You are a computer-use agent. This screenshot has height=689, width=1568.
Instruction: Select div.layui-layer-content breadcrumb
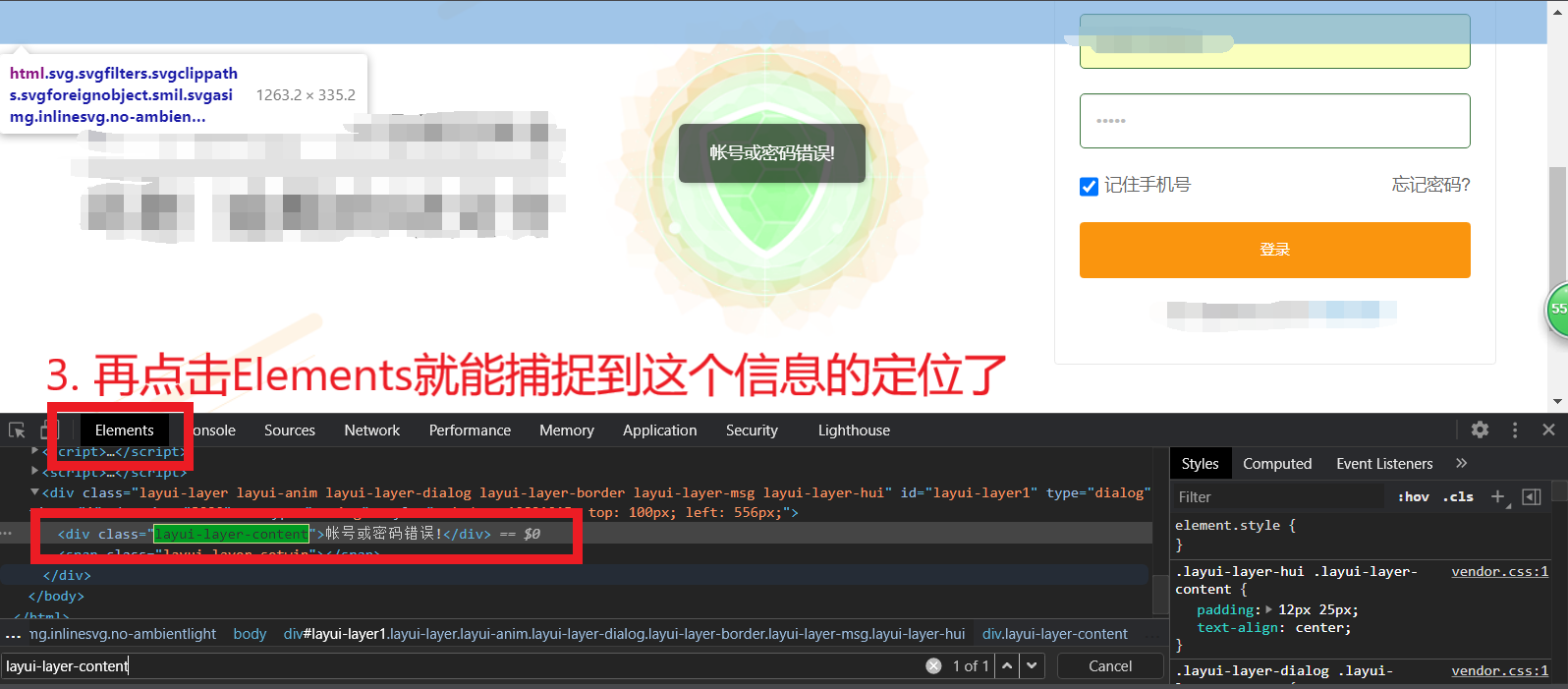tap(1054, 634)
